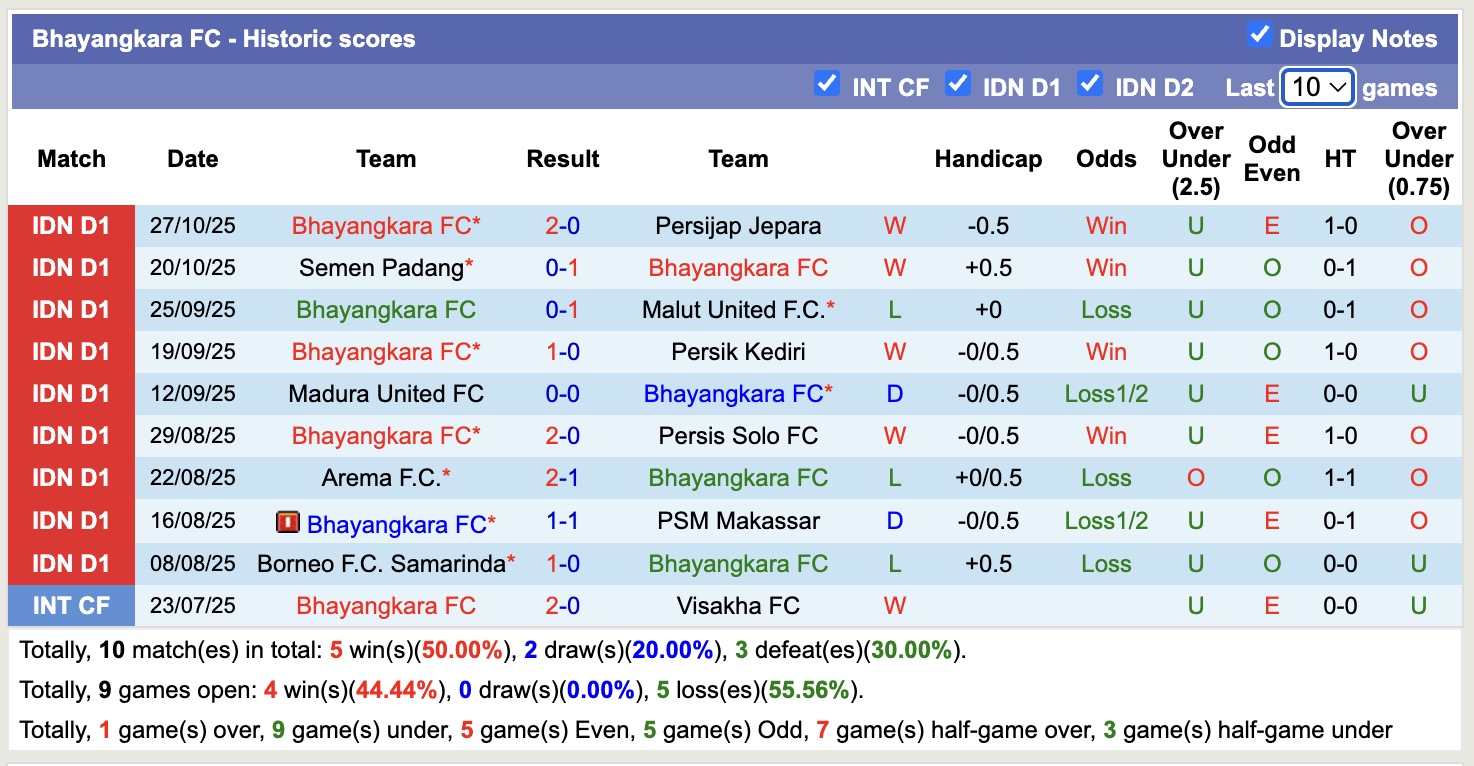The image size is (1474, 766).
Task: Click the IDN D1 league badge on top row
Action: pos(70,225)
